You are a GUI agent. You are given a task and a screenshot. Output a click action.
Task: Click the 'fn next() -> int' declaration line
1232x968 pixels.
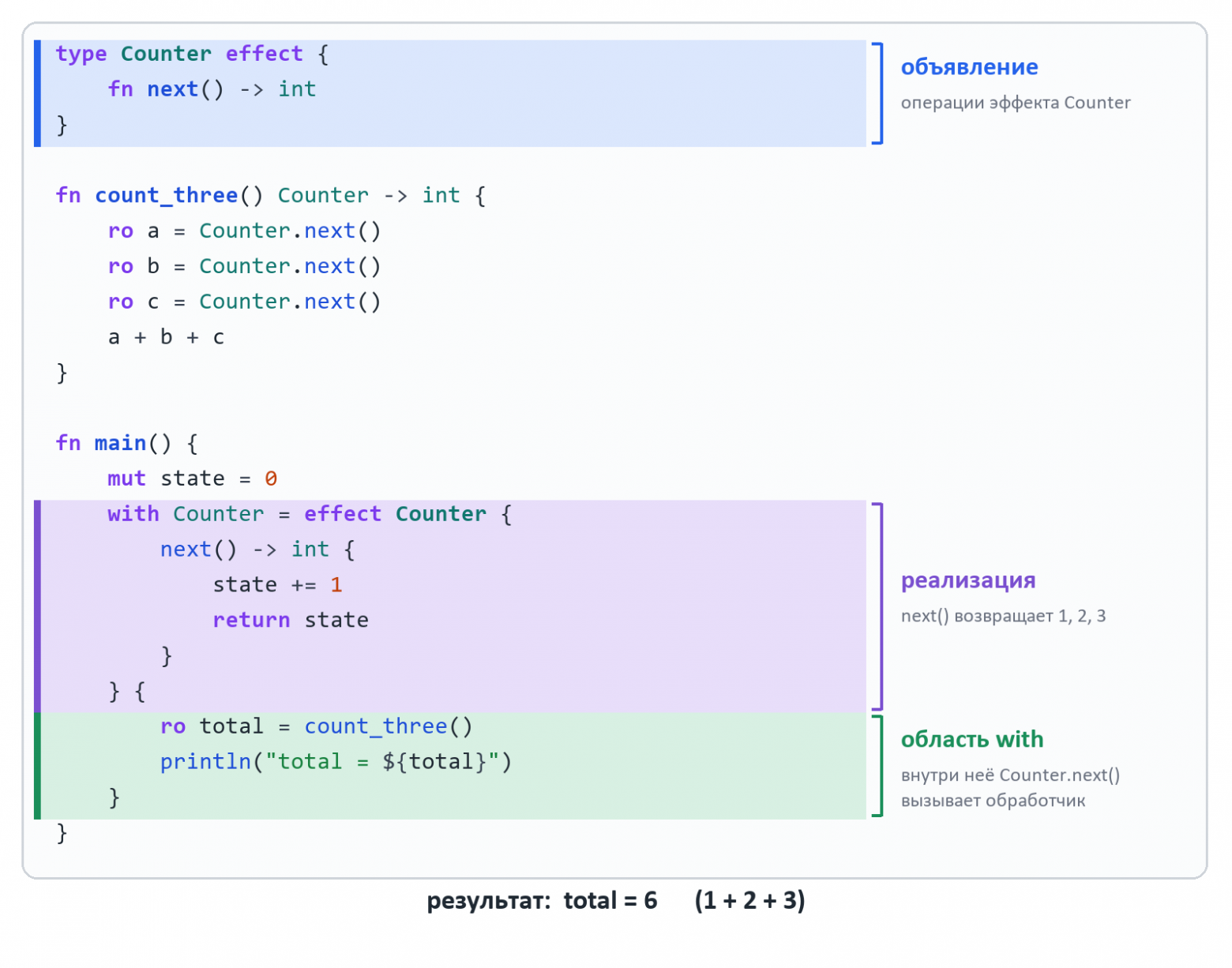(x=212, y=89)
